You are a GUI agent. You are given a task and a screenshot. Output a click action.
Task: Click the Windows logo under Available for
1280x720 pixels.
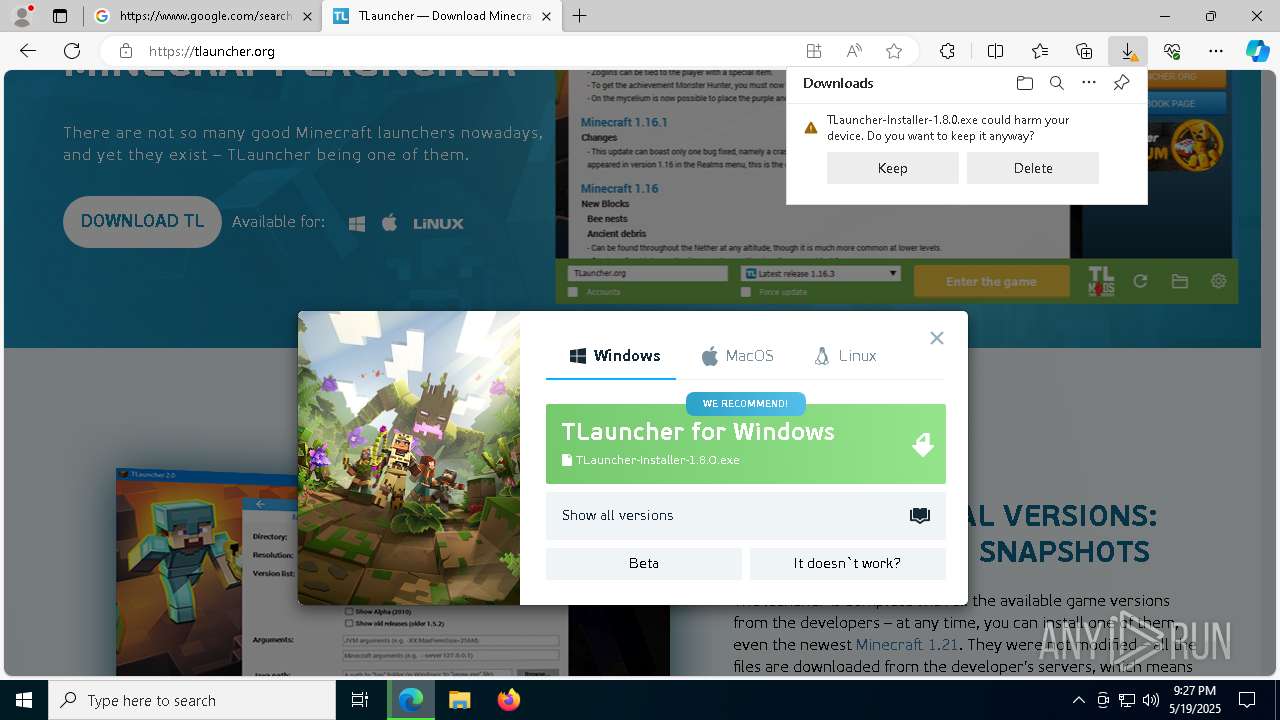point(357,223)
